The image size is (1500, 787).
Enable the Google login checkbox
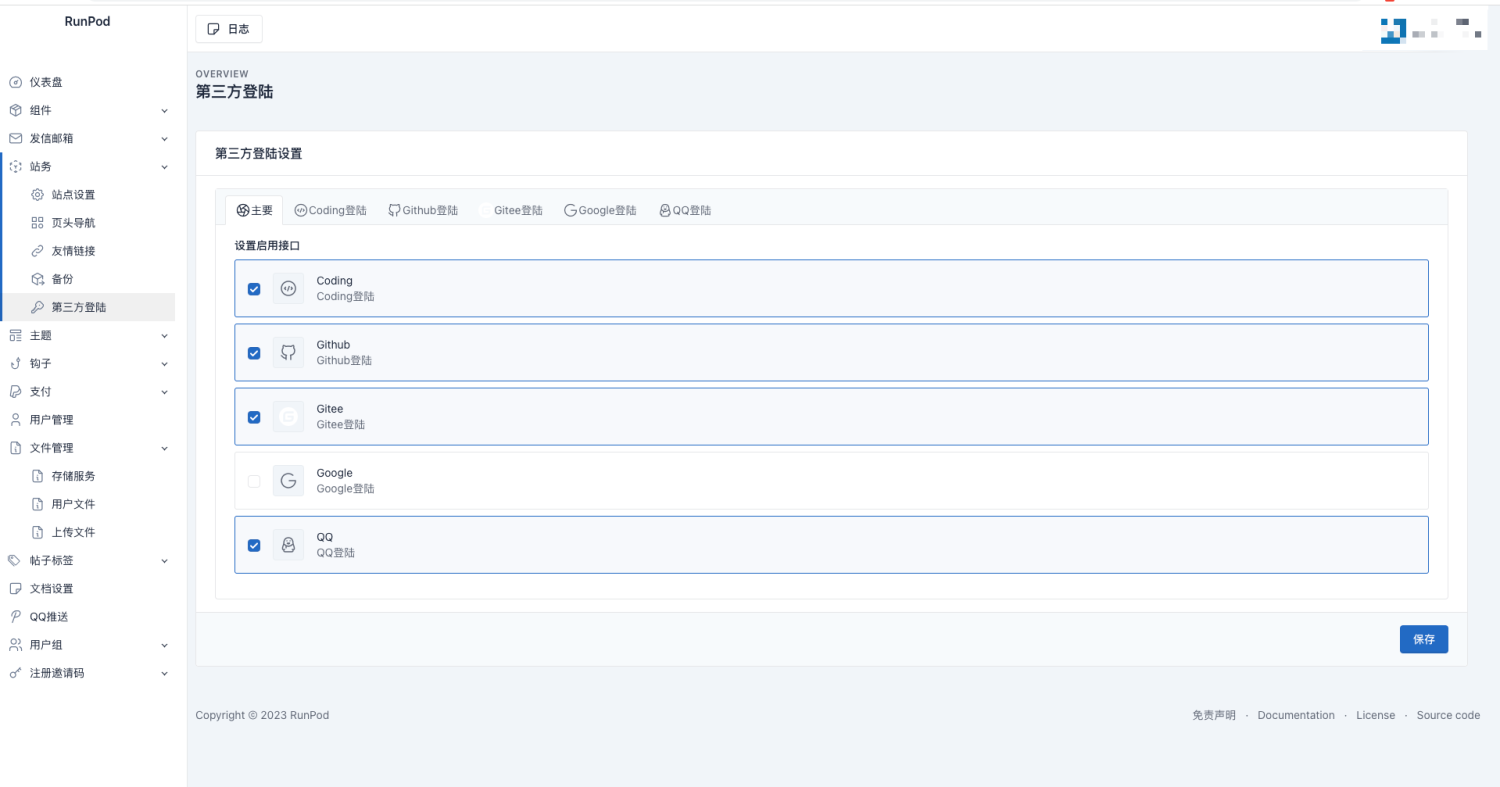point(254,481)
